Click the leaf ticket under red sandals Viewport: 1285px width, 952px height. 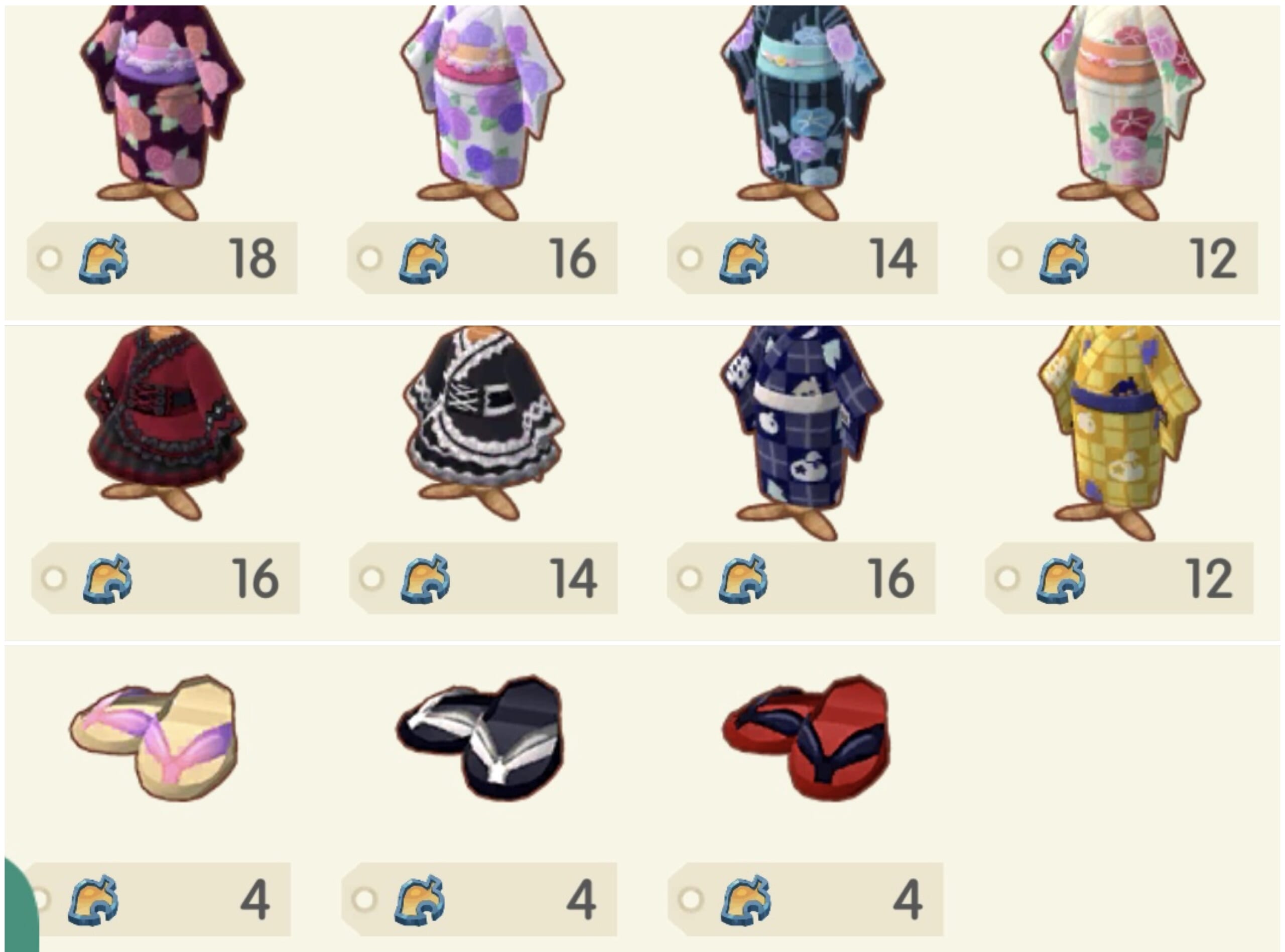pyautogui.click(x=745, y=899)
